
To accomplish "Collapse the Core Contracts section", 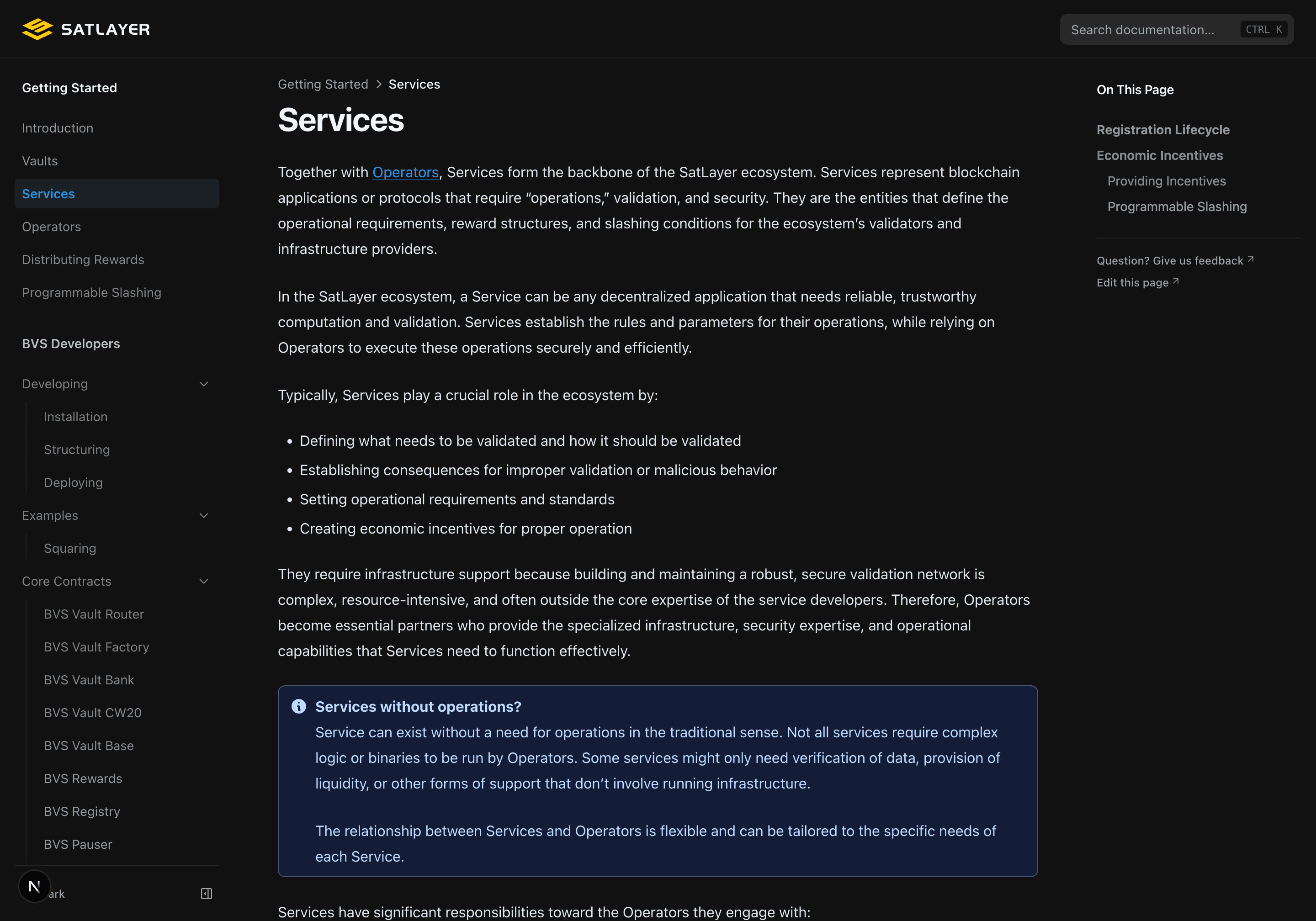I will pyautogui.click(x=204, y=581).
